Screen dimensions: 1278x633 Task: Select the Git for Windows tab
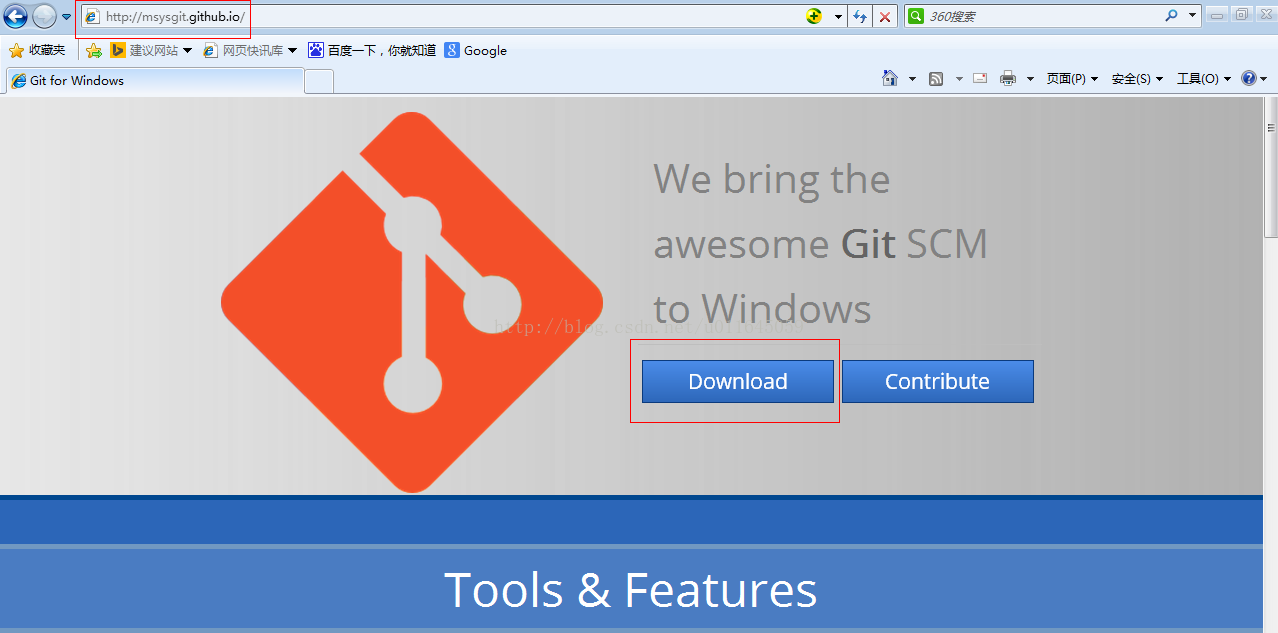[154, 81]
